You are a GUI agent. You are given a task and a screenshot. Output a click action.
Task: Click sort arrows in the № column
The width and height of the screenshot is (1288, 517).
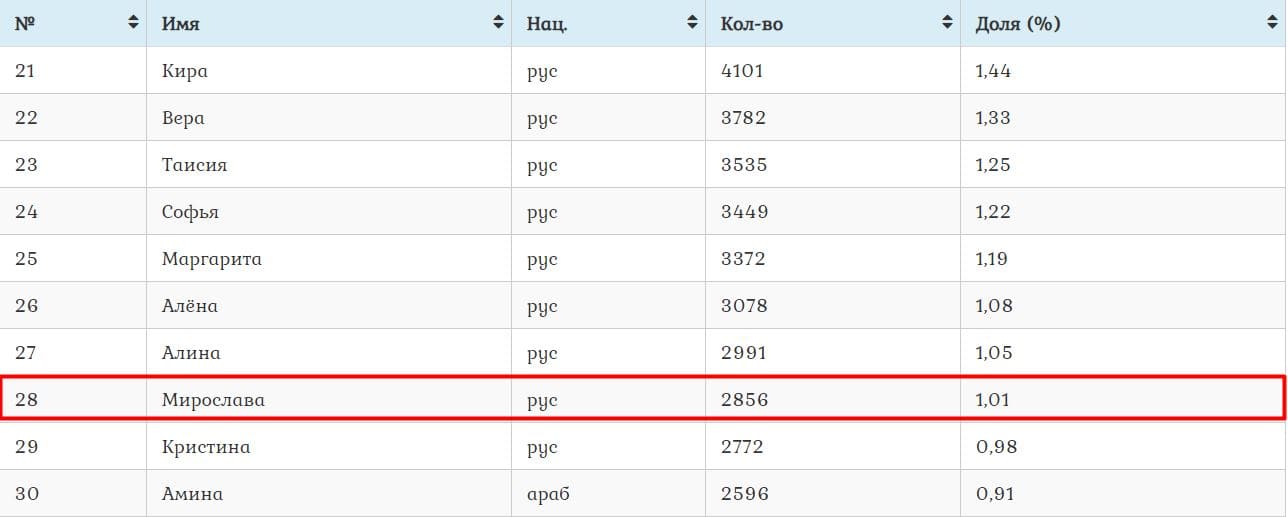[x=133, y=23]
